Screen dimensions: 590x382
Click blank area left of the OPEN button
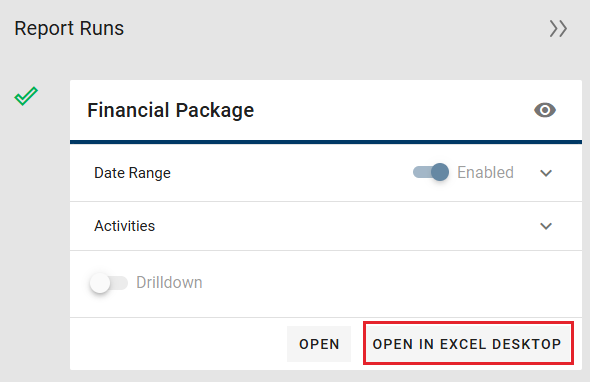pos(177,344)
